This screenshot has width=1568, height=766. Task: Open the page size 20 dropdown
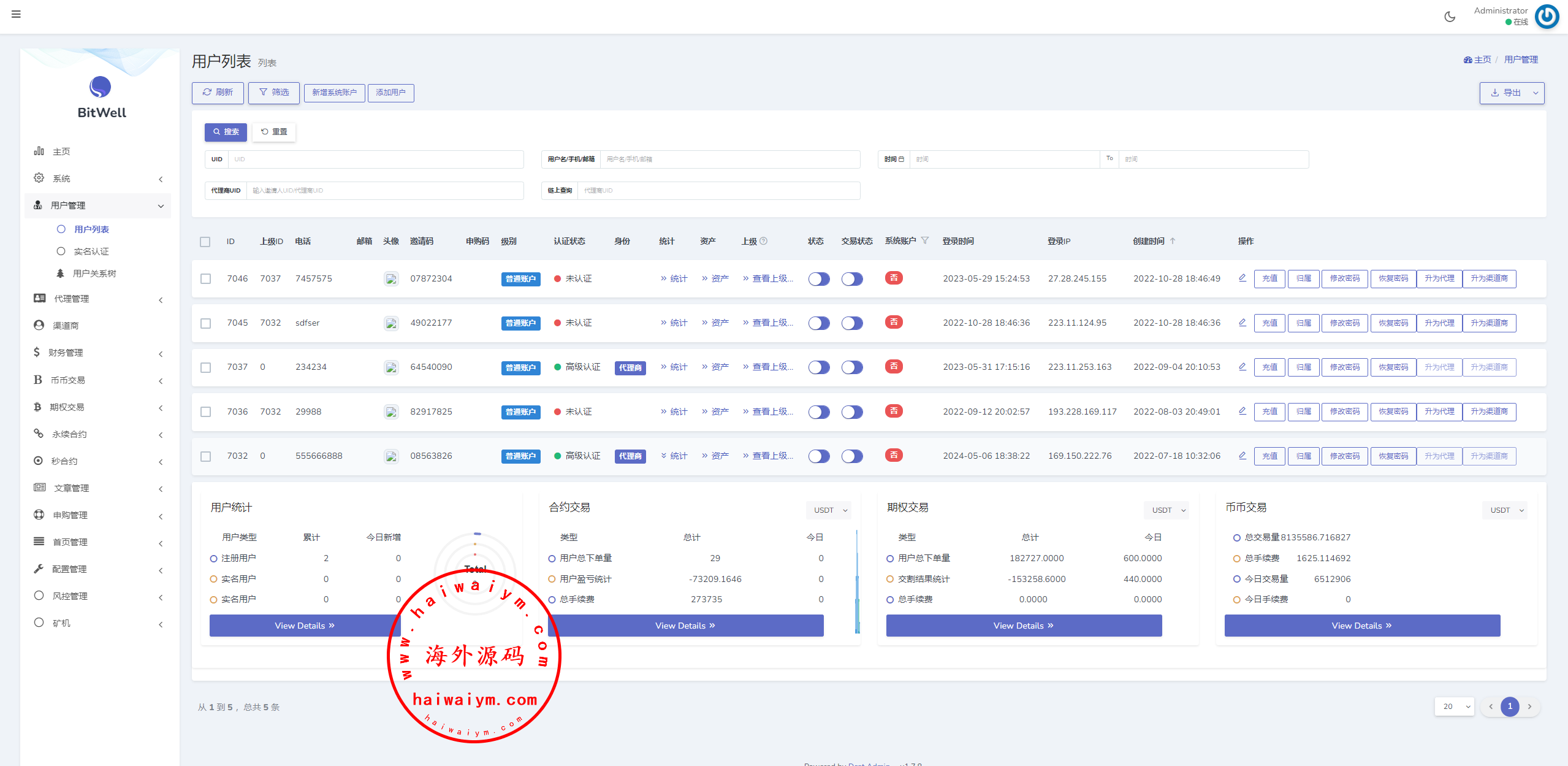1454,707
